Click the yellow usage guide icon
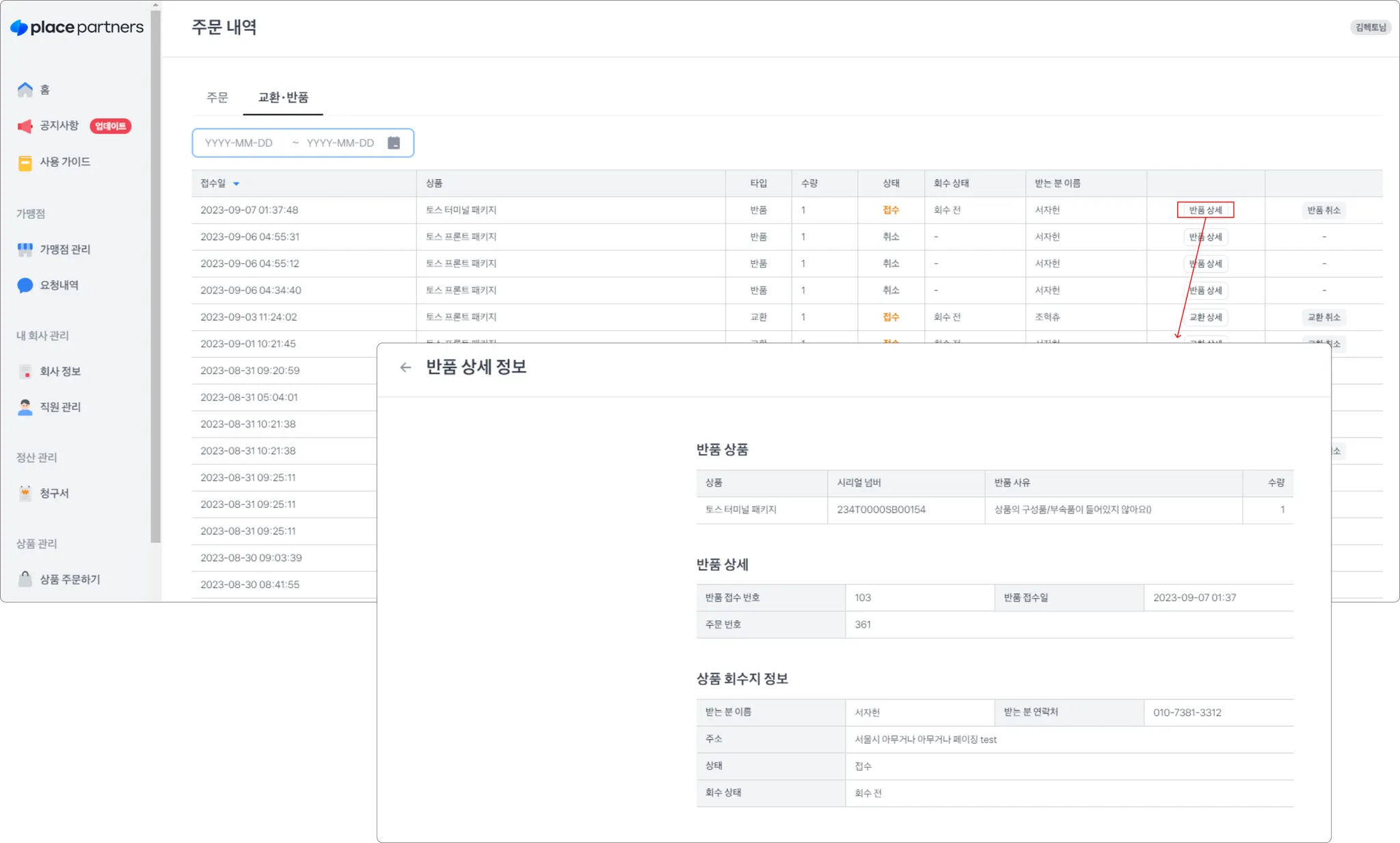The width and height of the screenshot is (1400, 843). coord(25,162)
